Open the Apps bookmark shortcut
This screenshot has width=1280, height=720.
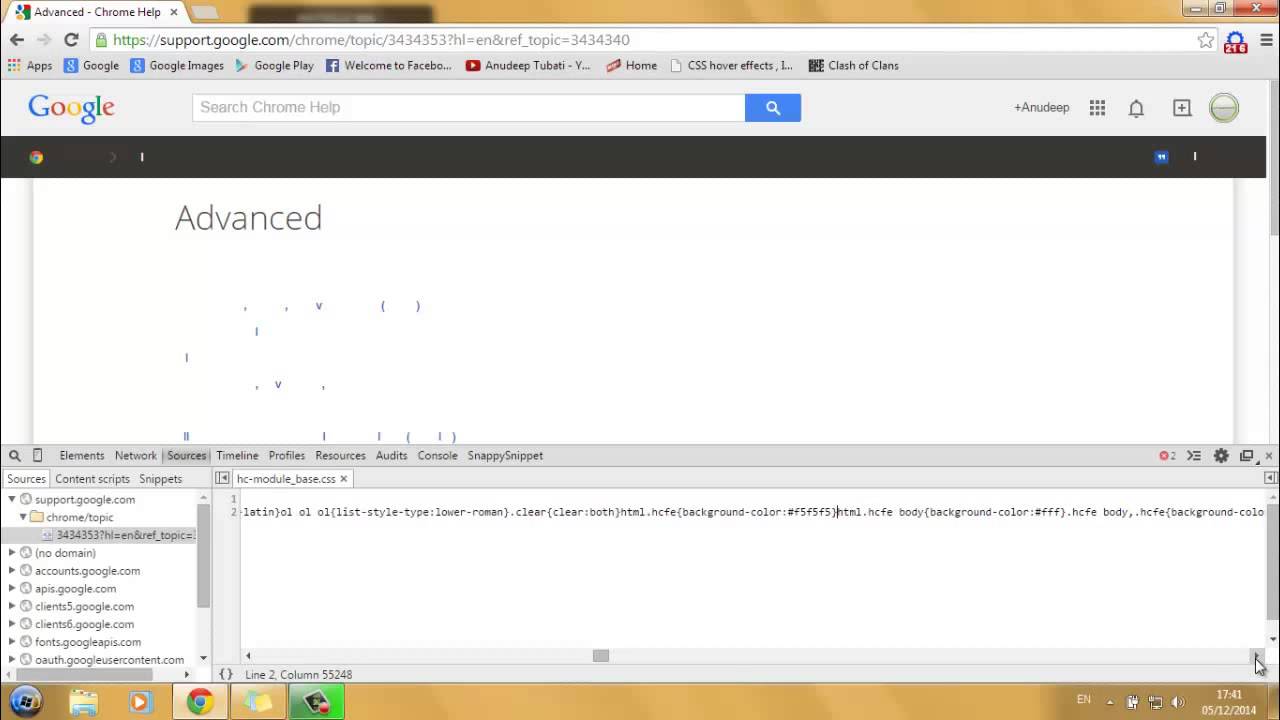coord(30,66)
